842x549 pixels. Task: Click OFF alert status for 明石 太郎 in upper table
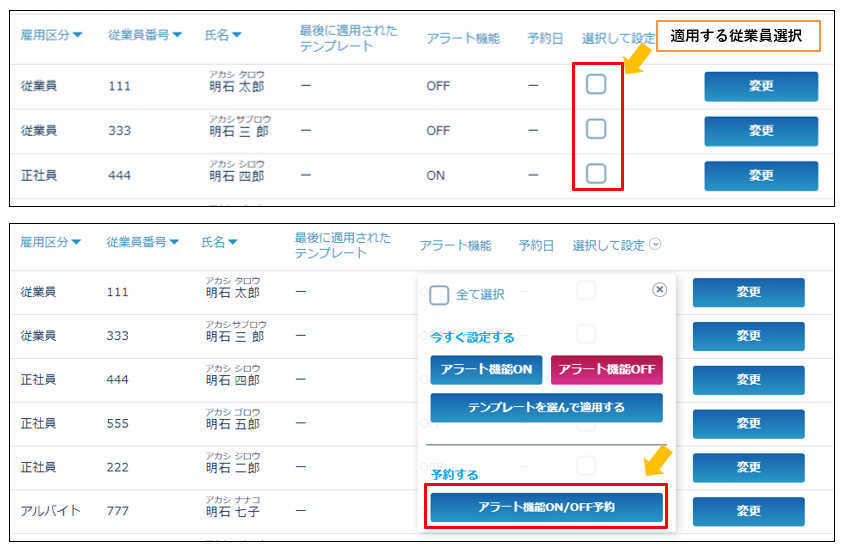pyautogui.click(x=438, y=86)
